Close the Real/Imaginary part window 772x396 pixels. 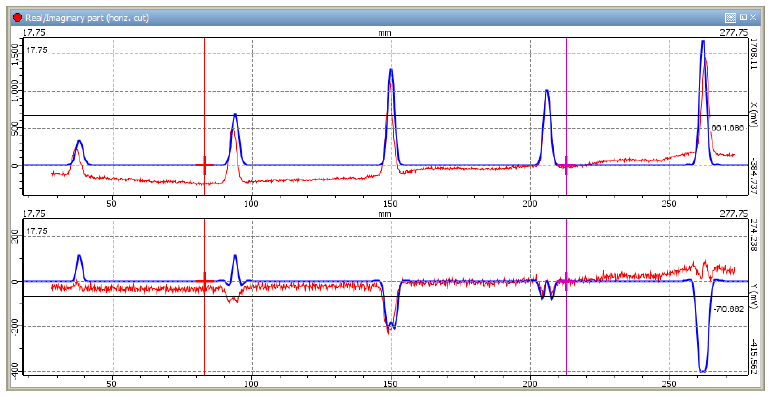click(753, 17)
